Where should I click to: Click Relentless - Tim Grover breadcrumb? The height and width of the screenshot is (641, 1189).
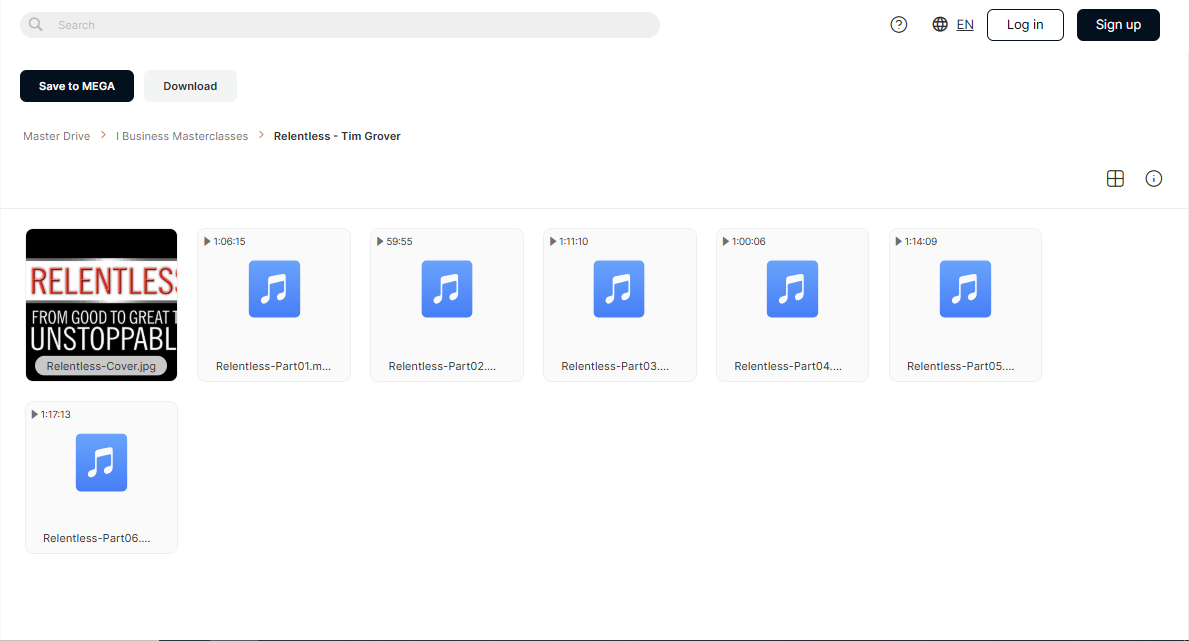click(337, 136)
